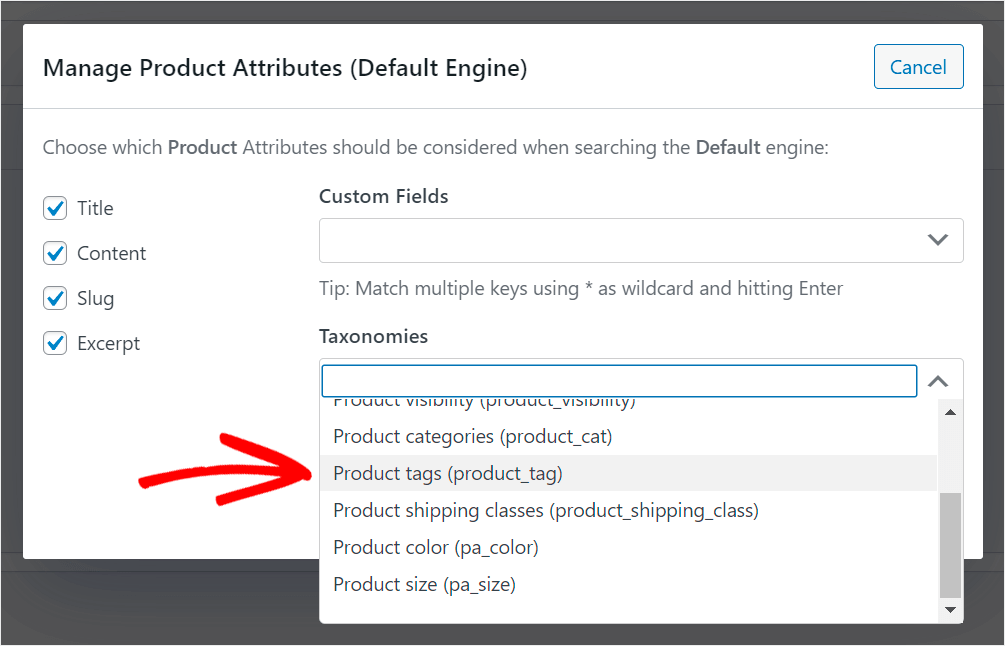The width and height of the screenshot is (1005, 646).
Task: Uncheck the Content checkbox
Action: [55, 253]
